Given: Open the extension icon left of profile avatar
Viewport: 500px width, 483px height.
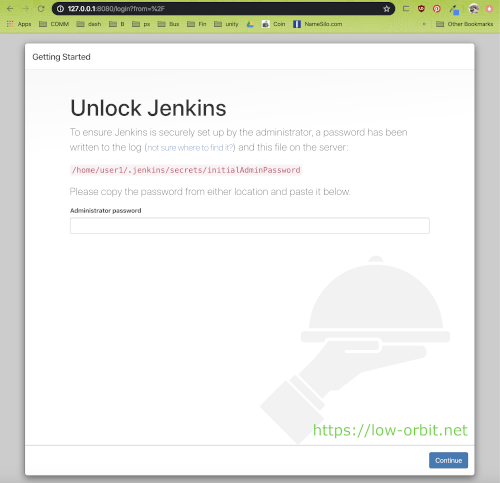Looking at the screenshot, I should (x=454, y=10).
